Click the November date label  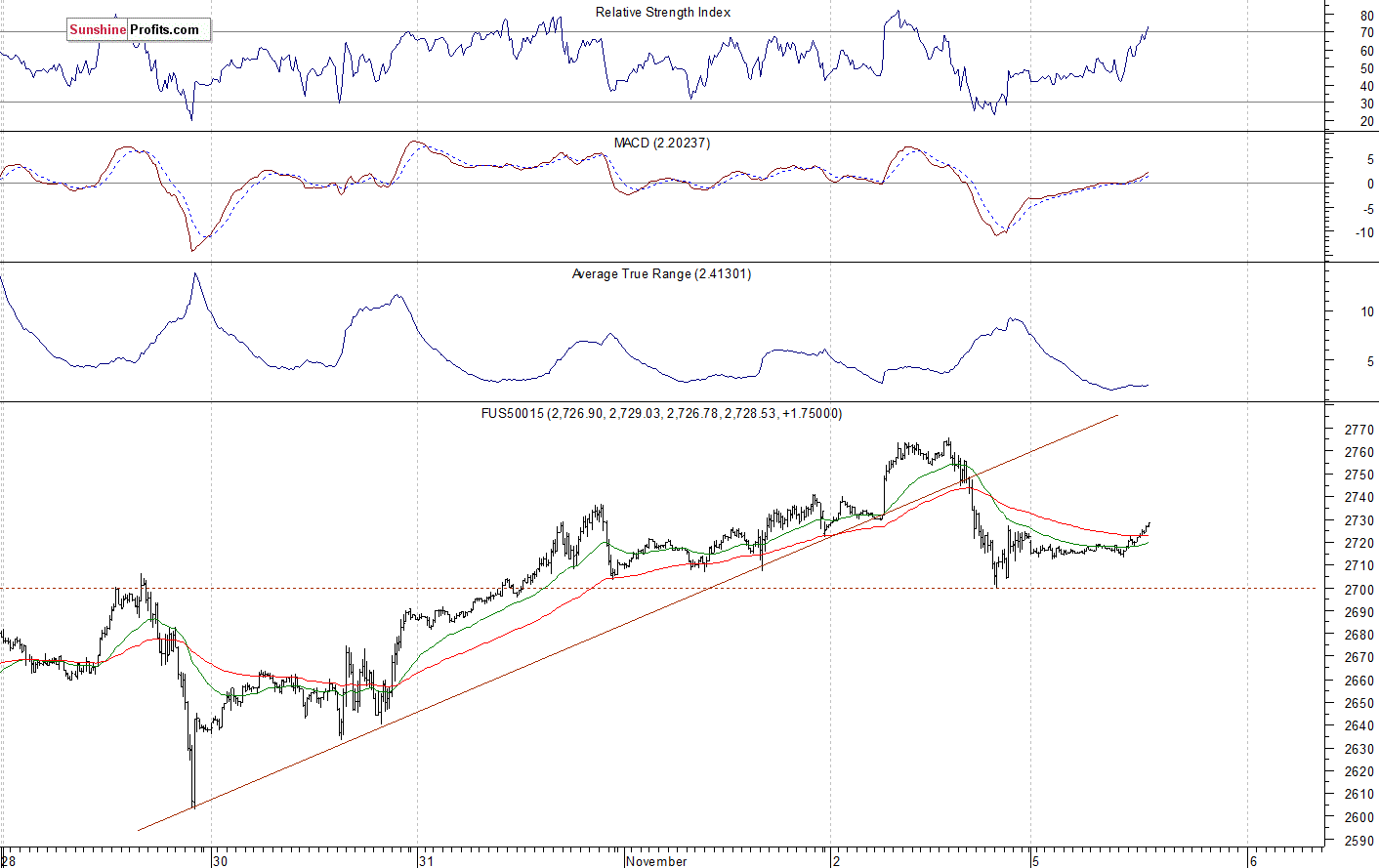click(x=656, y=861)
